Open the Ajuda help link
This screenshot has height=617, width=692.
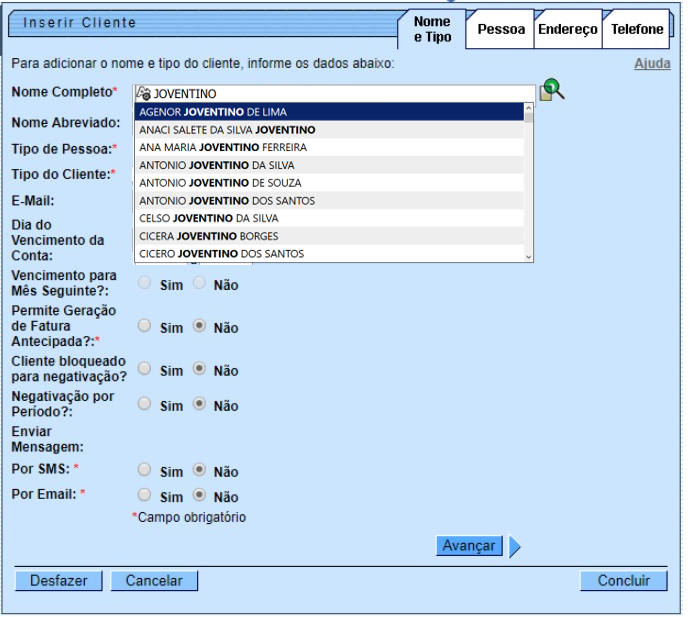tap(652, 64)
